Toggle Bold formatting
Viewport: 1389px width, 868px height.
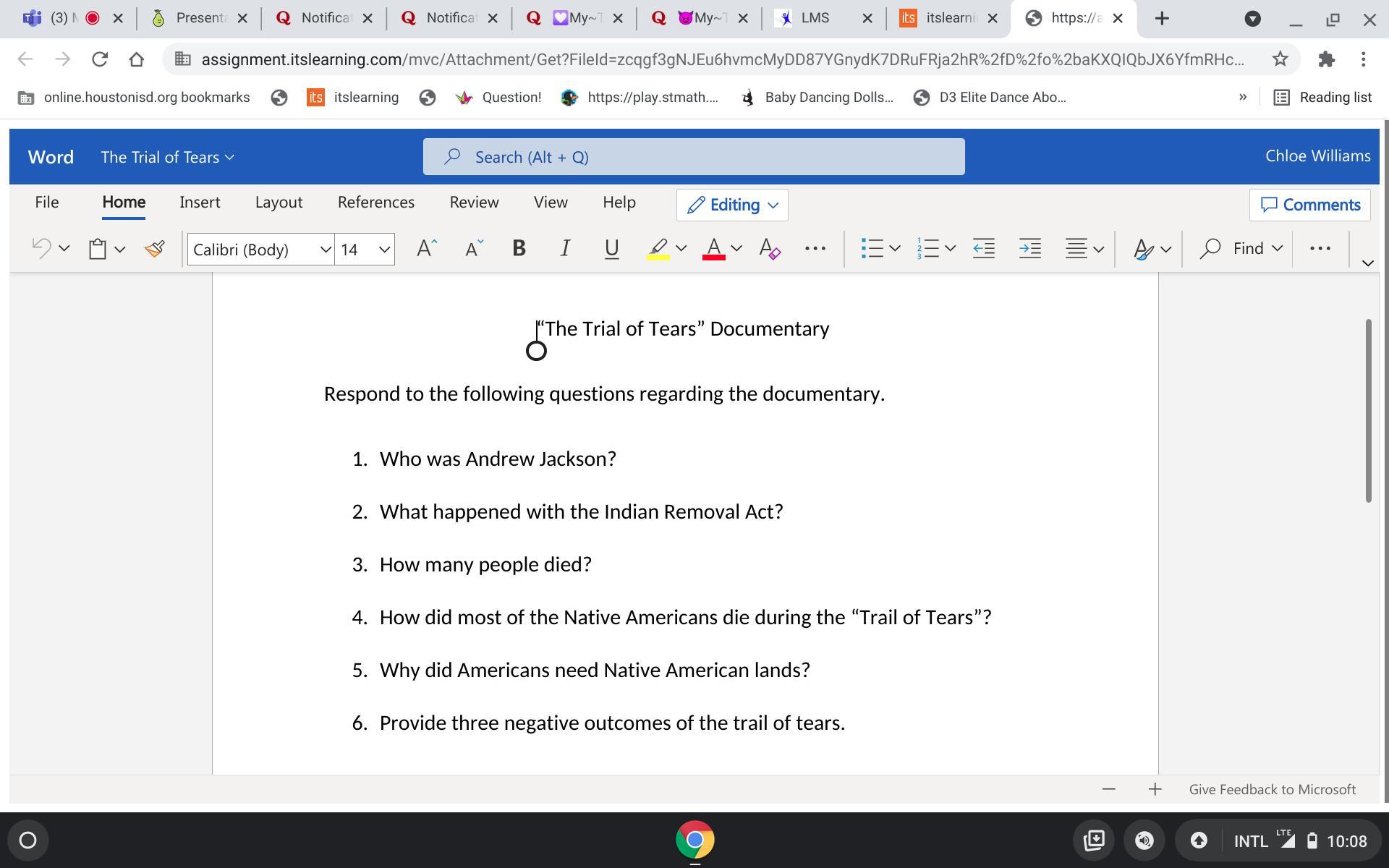519,249
